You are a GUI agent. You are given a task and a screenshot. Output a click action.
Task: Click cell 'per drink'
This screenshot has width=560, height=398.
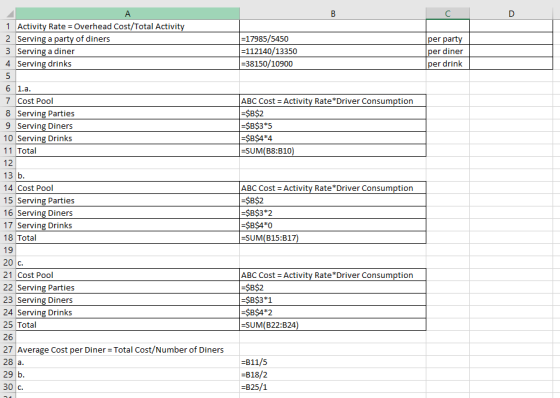(x=448, y=64)
